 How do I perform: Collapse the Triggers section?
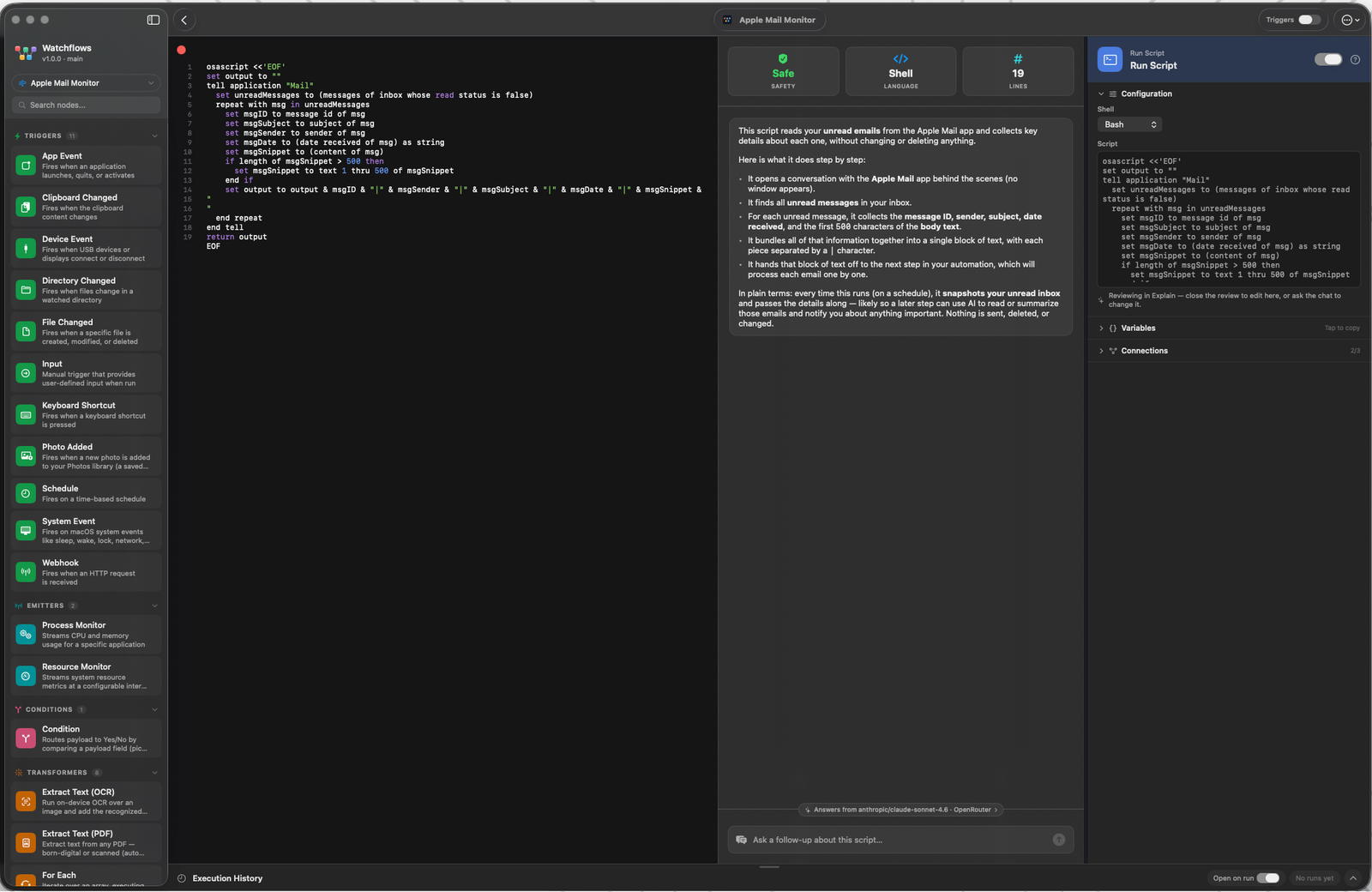[154, 136]
